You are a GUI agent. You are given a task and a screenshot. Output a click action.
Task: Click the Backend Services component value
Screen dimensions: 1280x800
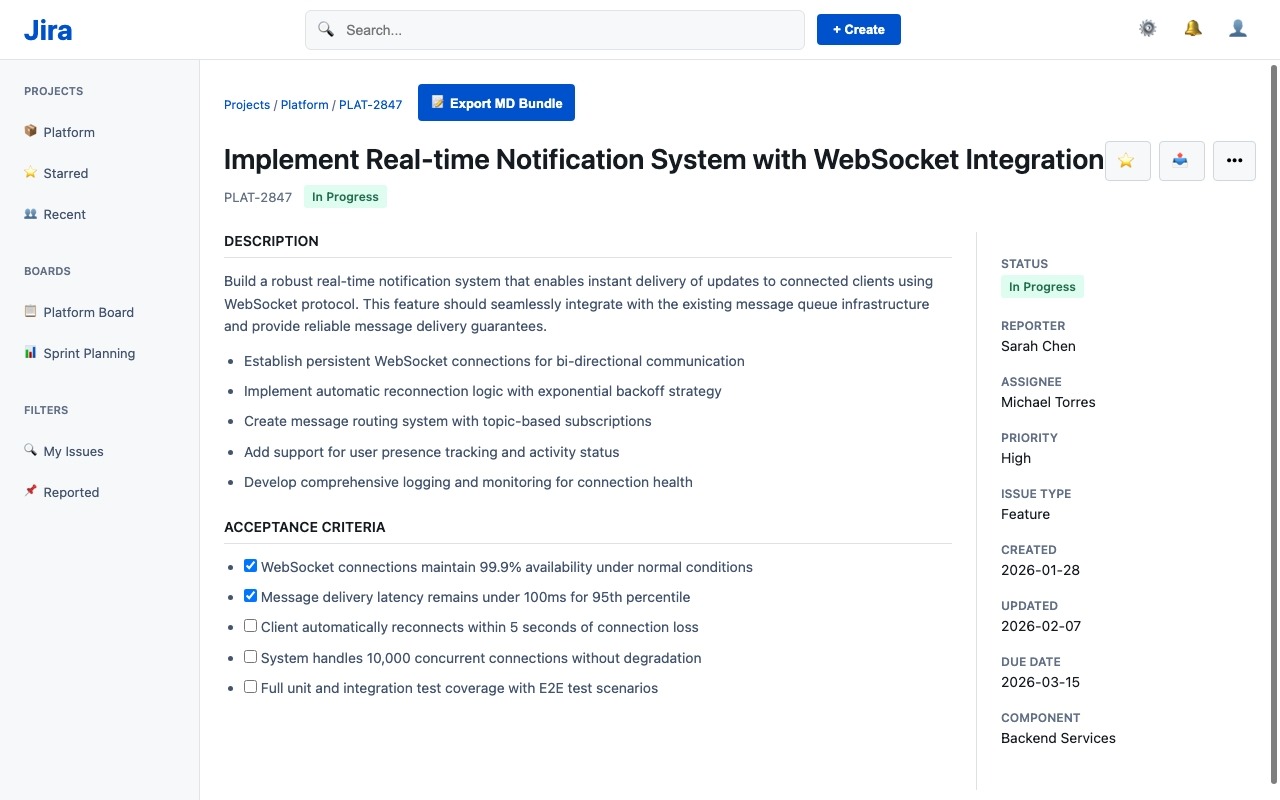point(1058,738)
